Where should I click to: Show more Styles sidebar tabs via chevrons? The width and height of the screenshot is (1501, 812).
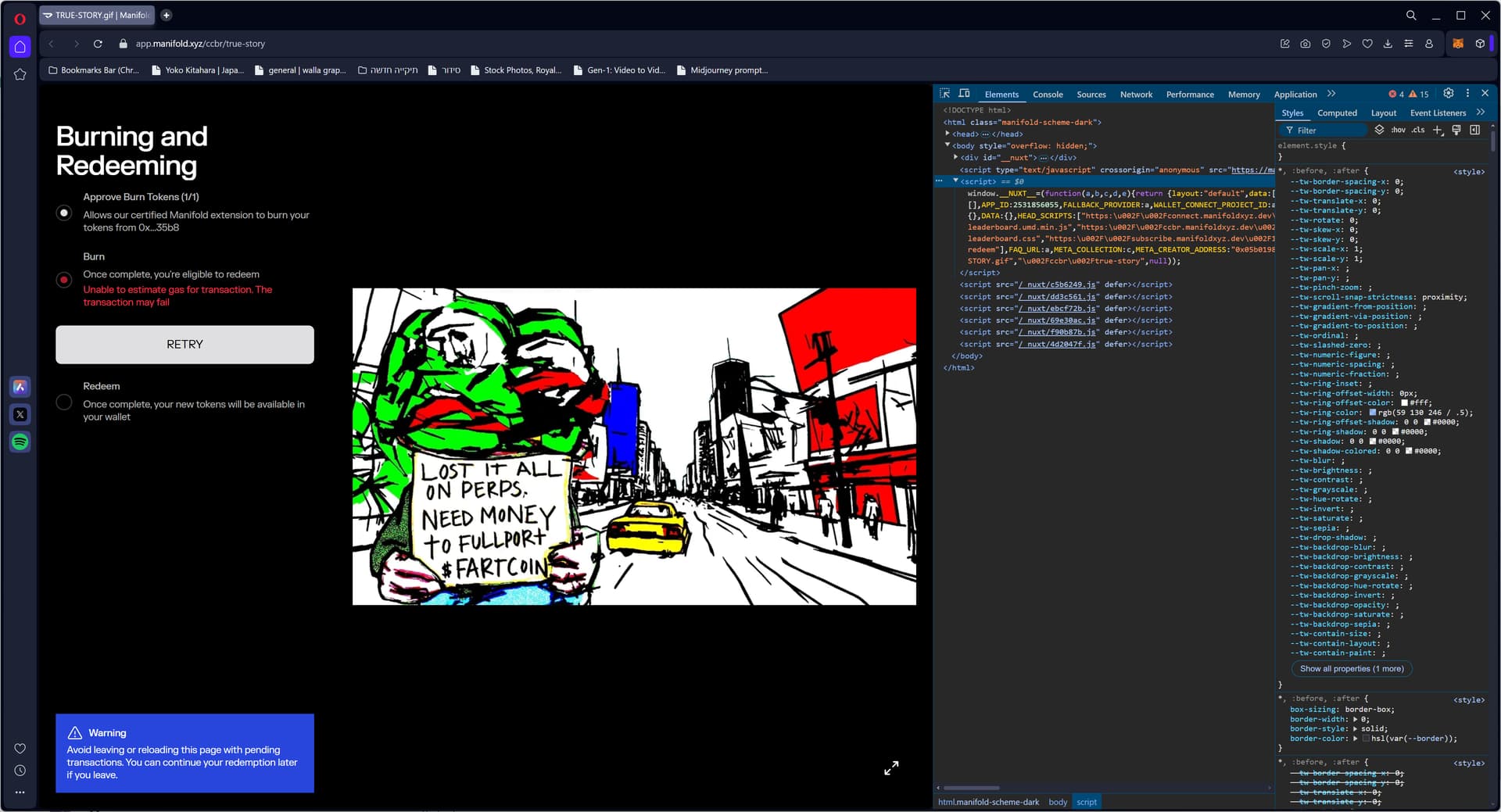pos(1480,113)
